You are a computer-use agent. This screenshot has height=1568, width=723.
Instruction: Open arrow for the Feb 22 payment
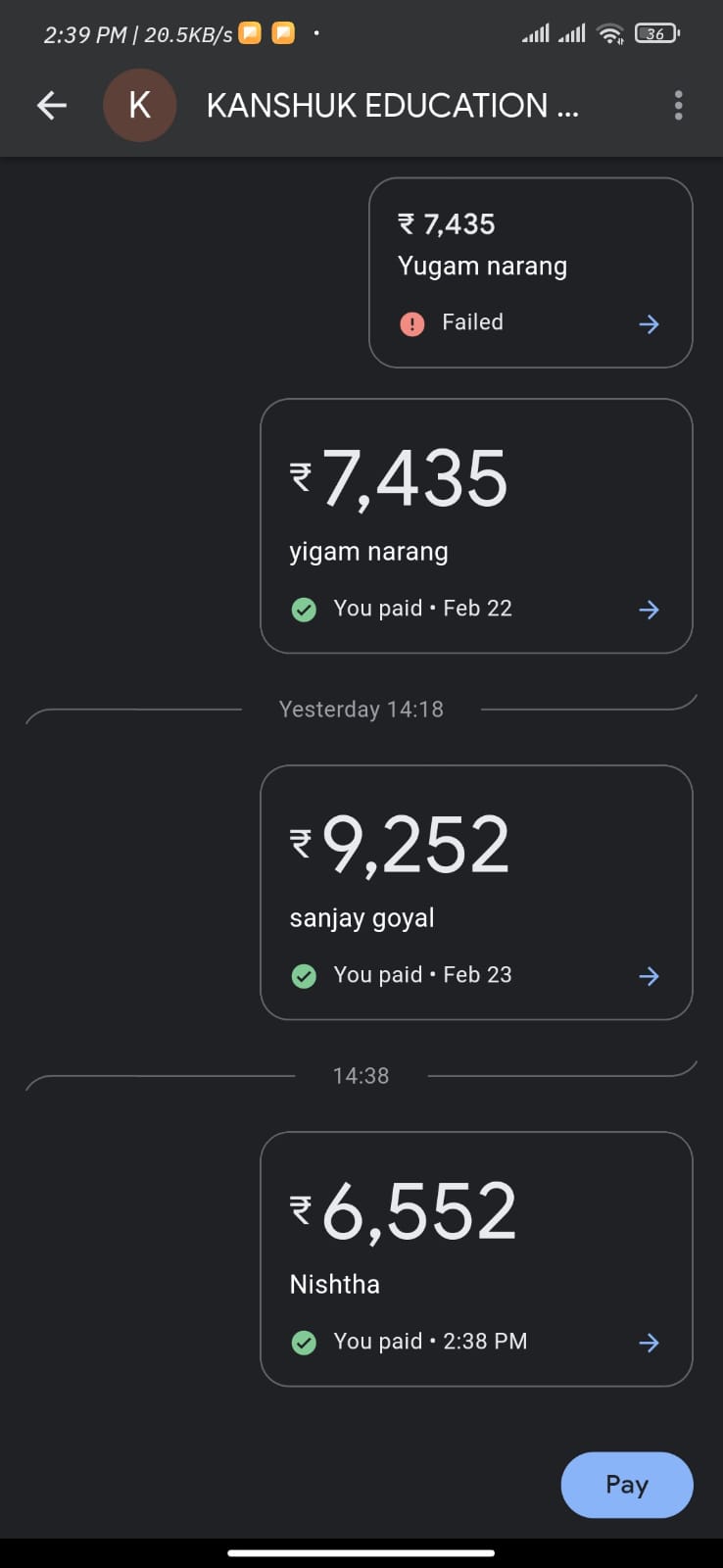coord(649,610)
